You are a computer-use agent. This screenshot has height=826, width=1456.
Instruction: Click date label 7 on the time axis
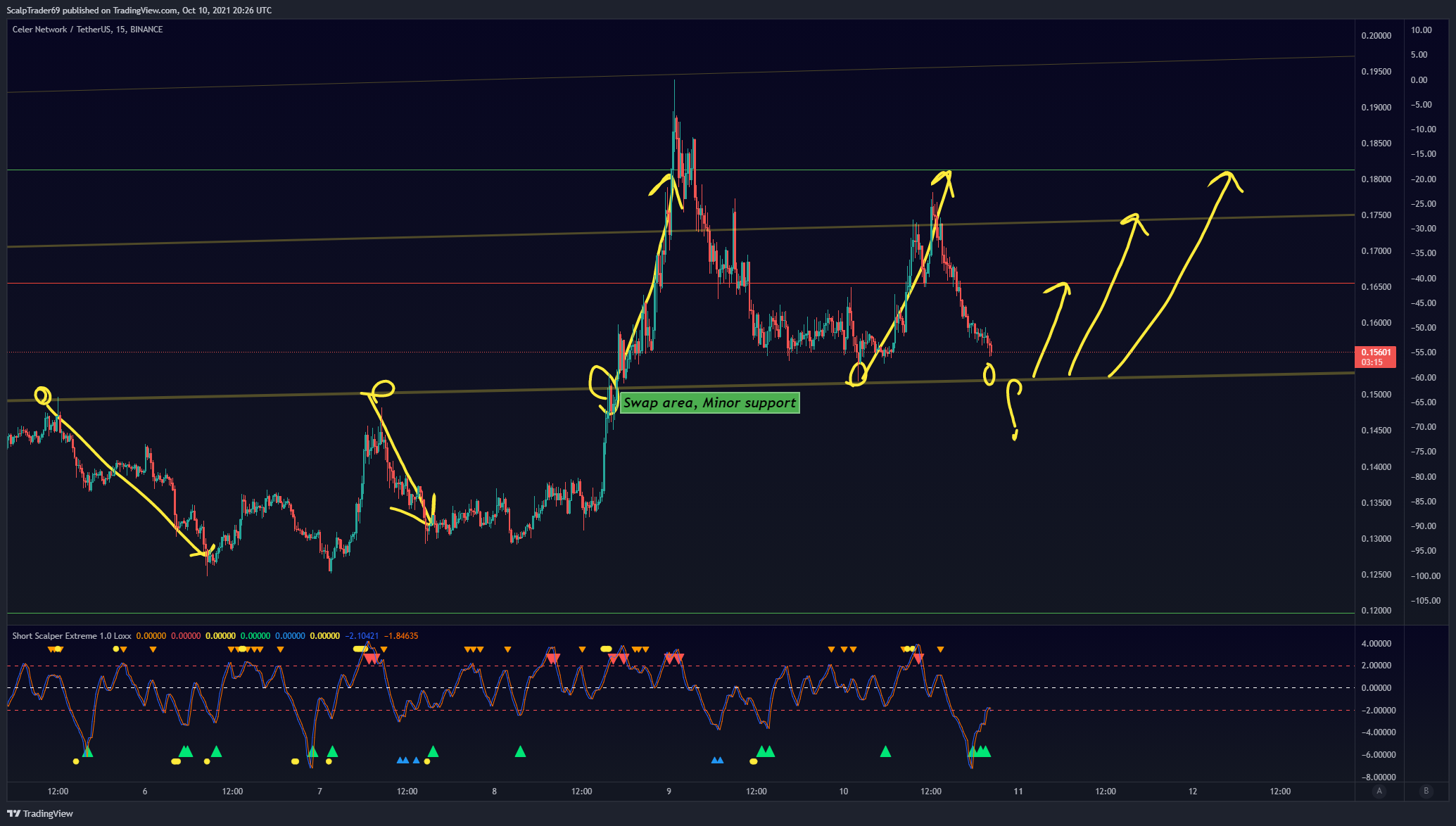pyautogui.click(x=319, y=792)
